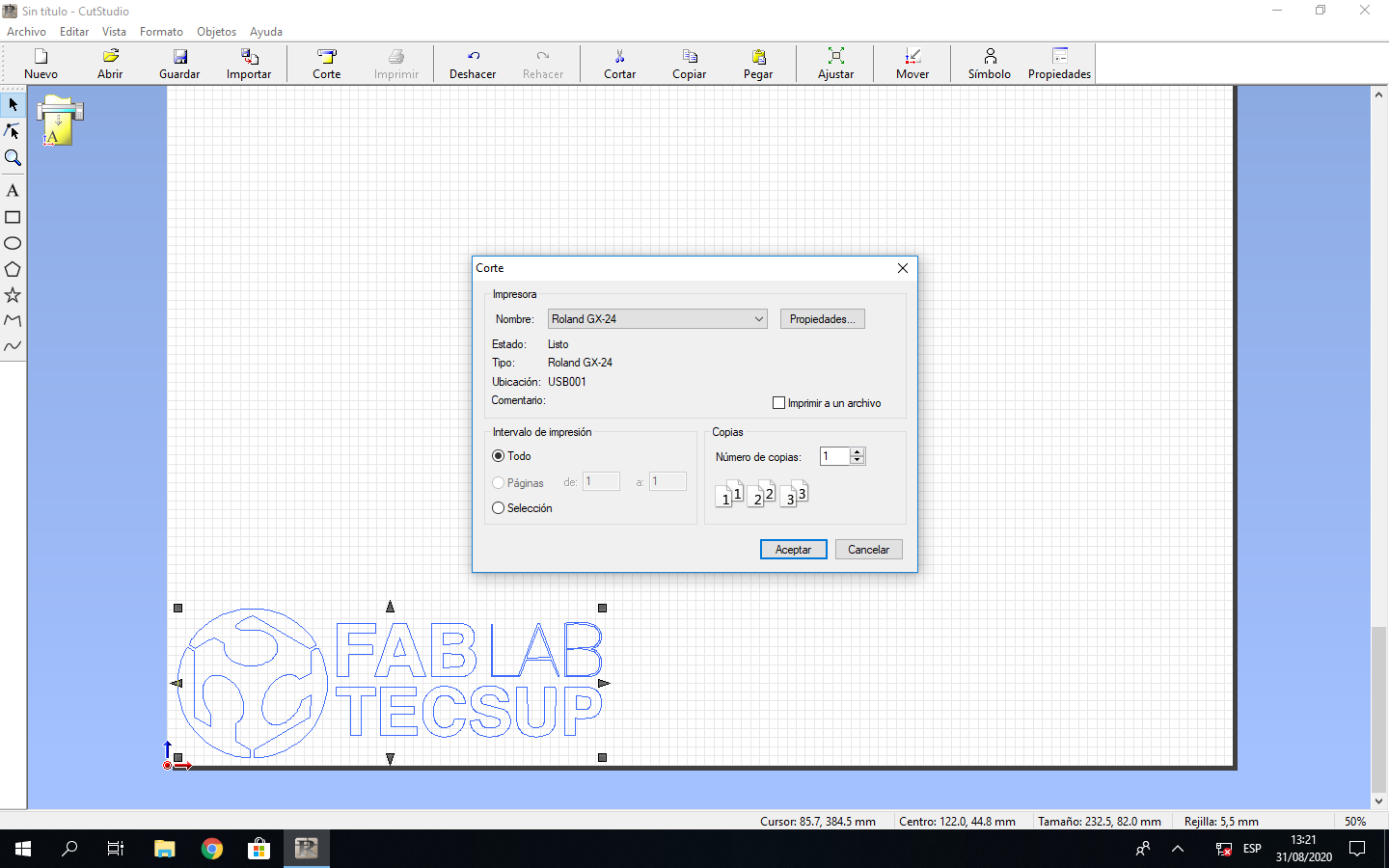Open the Ayuda menu
Screen dimensions: 1389x868
click(266, 32)
